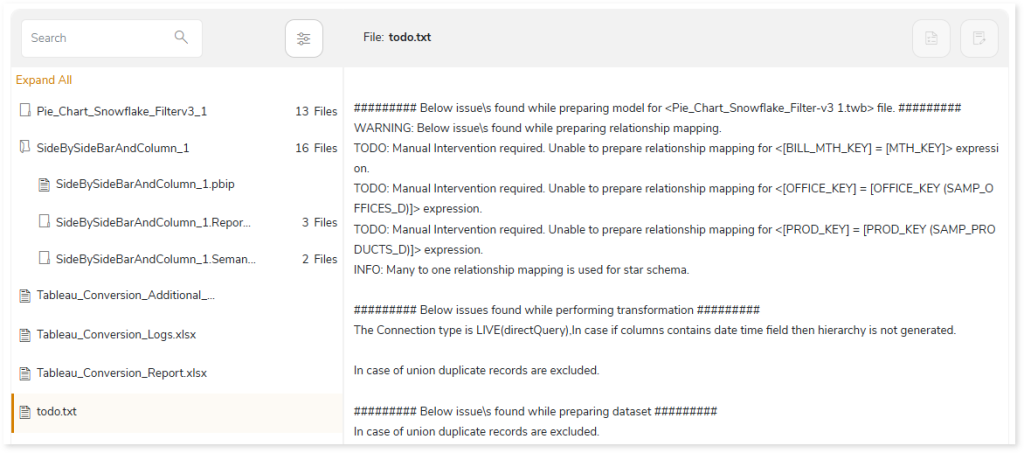Click the Tableau_Conversion_Logs.xlsx file icon
1024x453 pixels.
(x=25, y=335)
